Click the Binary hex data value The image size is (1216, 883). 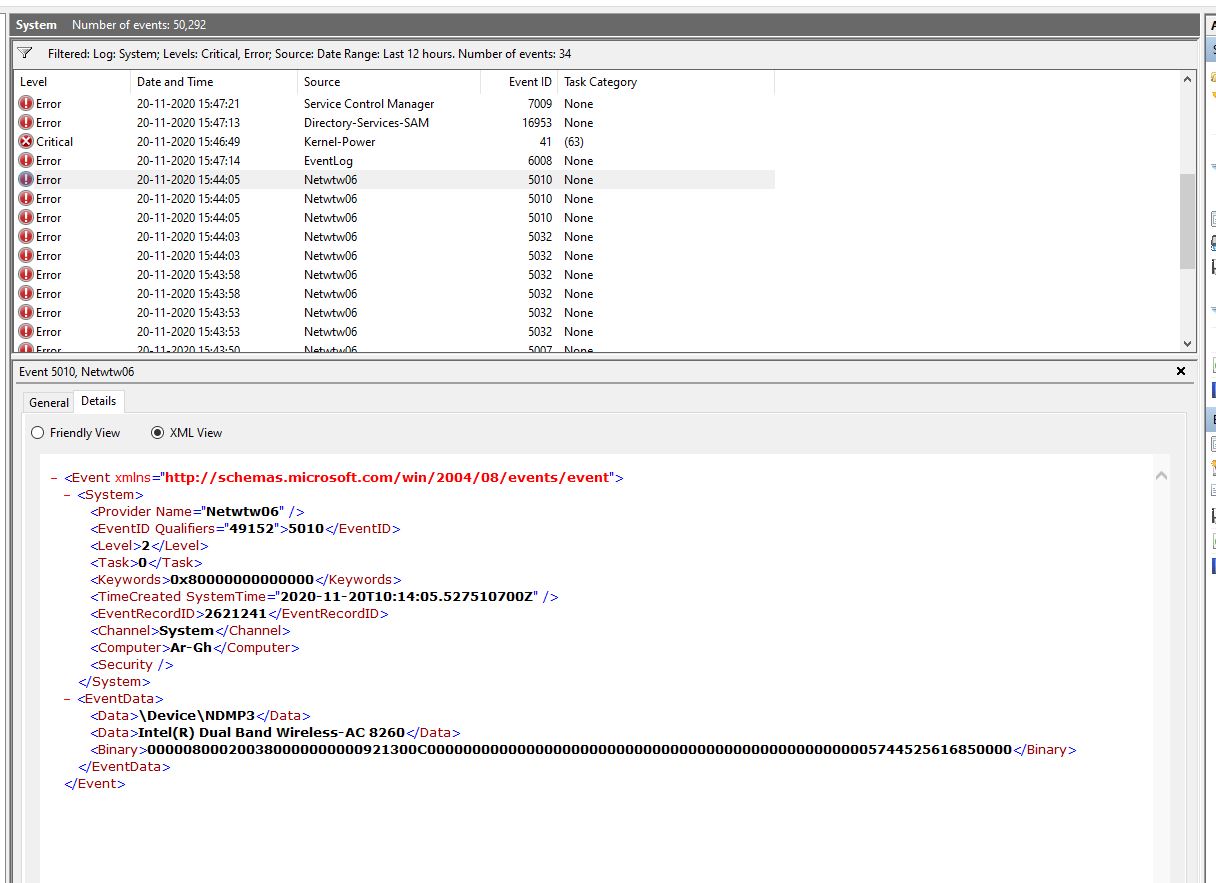(579, 750)
